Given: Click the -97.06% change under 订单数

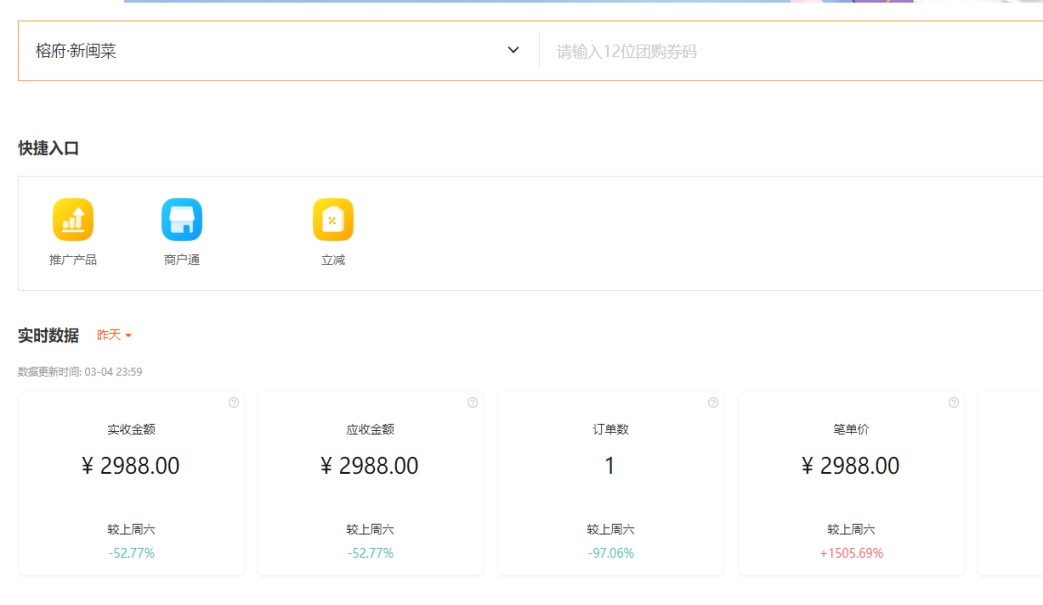Looking at the screenshot, I should coord(610,553).
